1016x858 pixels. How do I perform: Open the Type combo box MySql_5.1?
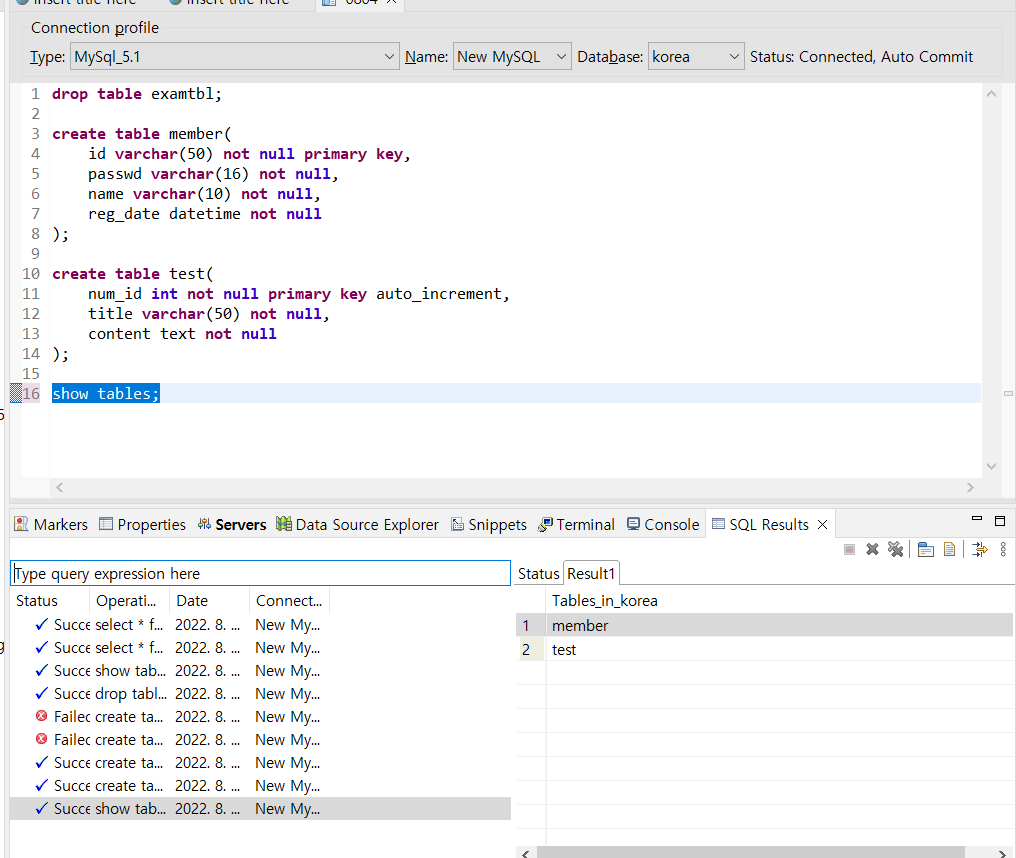pyautogui.click(x=235, y=56)
